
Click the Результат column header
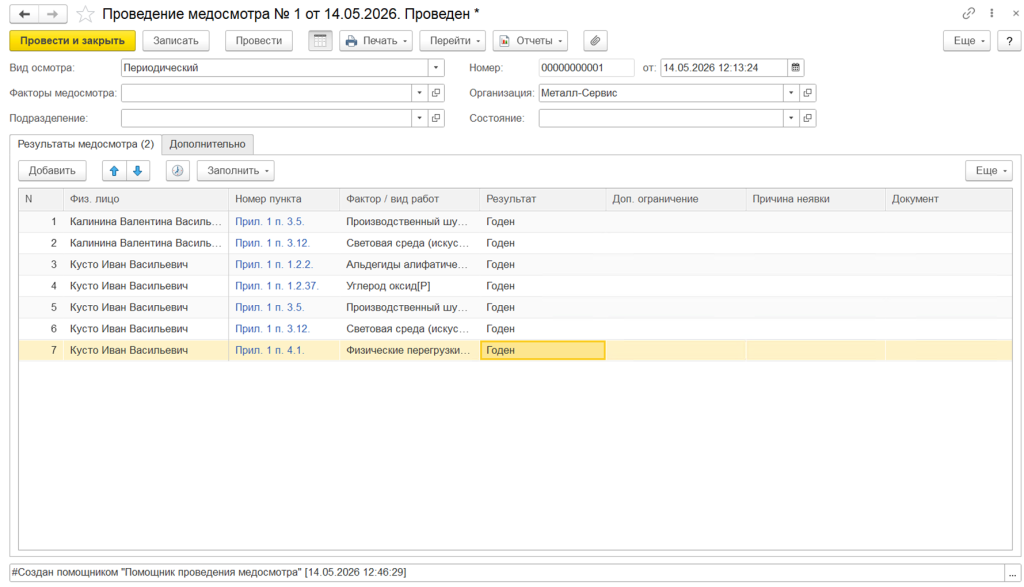pyautogui.click(x=542, y=199)
